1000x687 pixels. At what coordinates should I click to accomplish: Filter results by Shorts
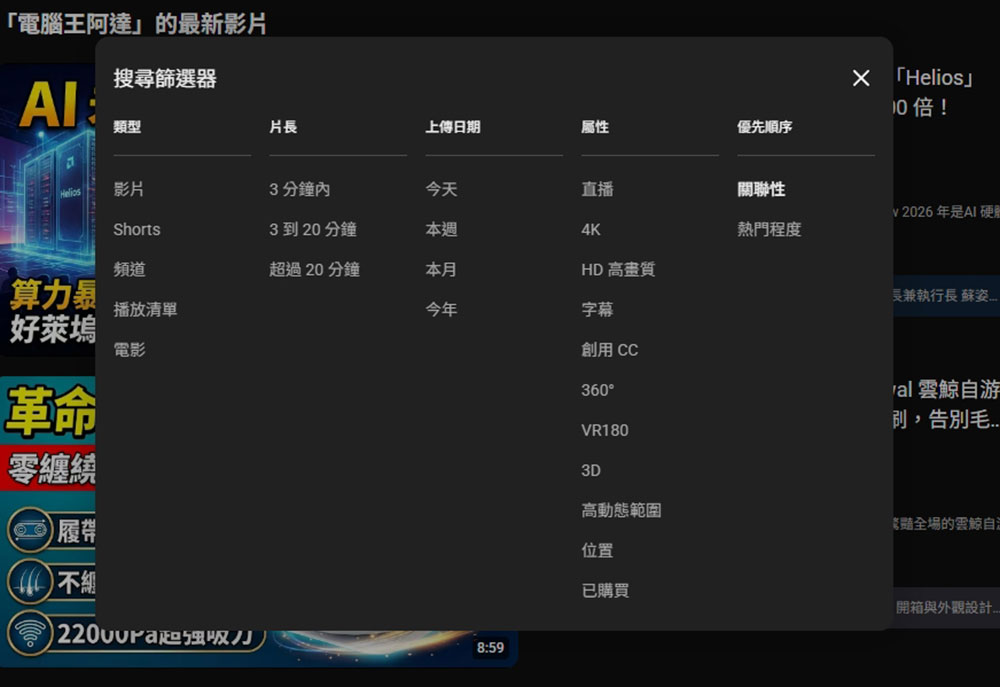tap(136, 230)
